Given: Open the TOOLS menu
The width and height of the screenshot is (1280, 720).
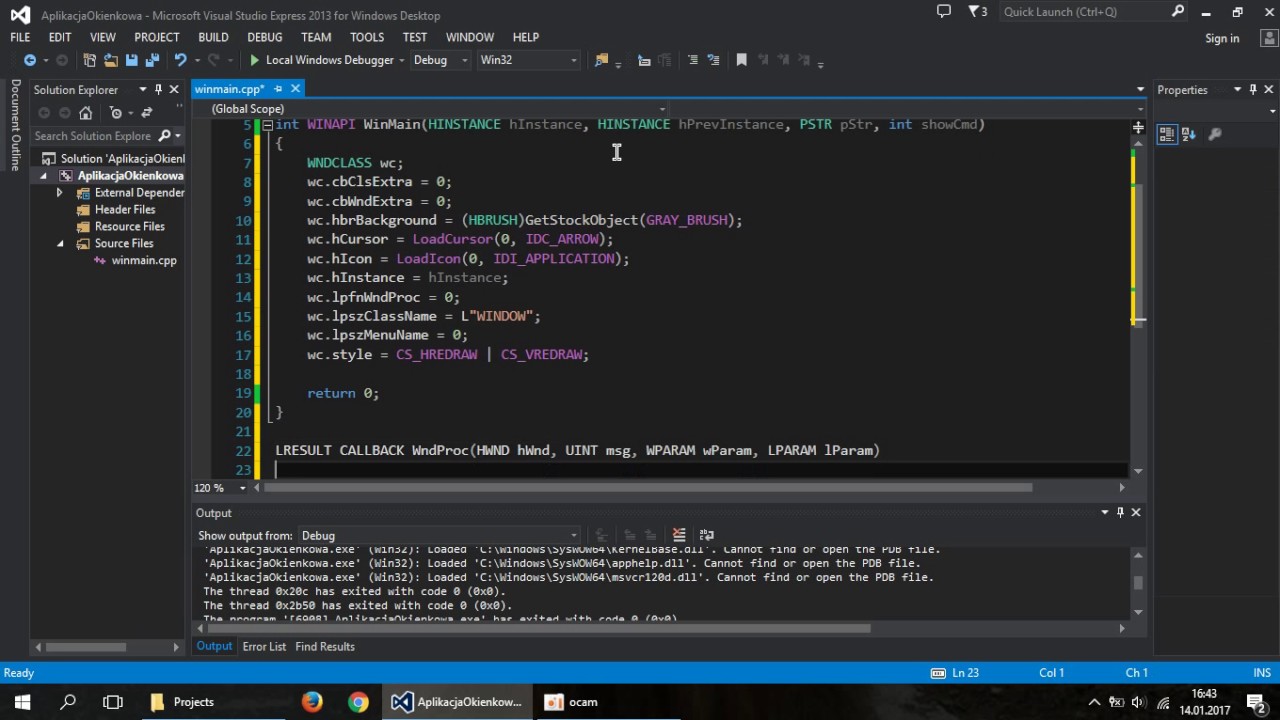Looking at the screenshot, I should [367, 37].
